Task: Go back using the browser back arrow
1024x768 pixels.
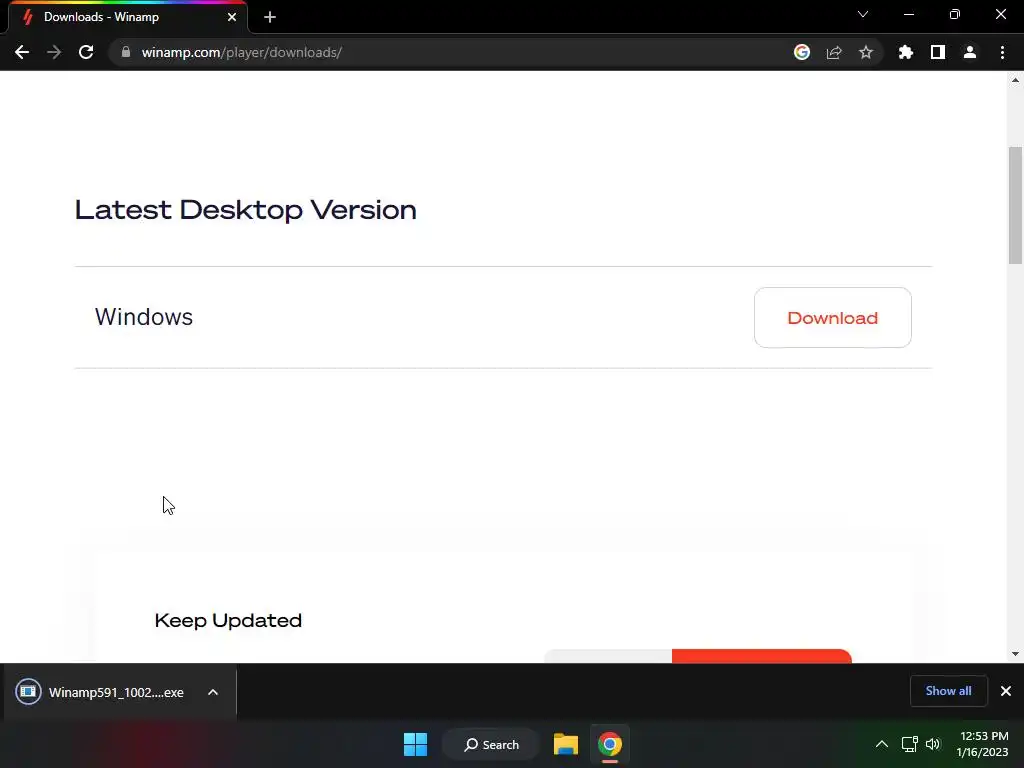Action: point(22,52)
